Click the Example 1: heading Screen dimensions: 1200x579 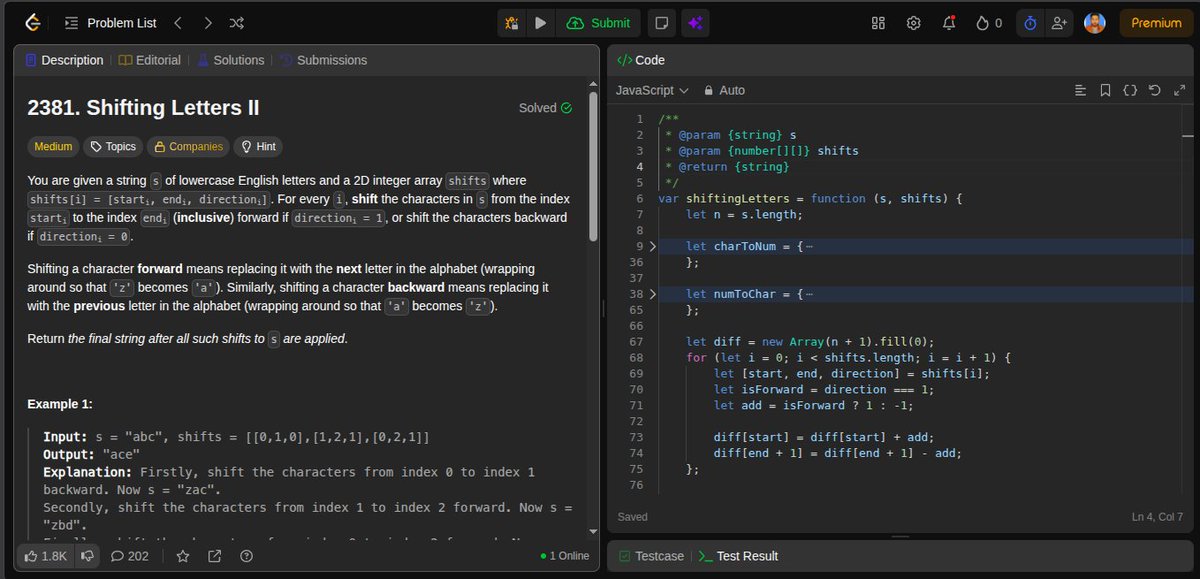[60, 404]
